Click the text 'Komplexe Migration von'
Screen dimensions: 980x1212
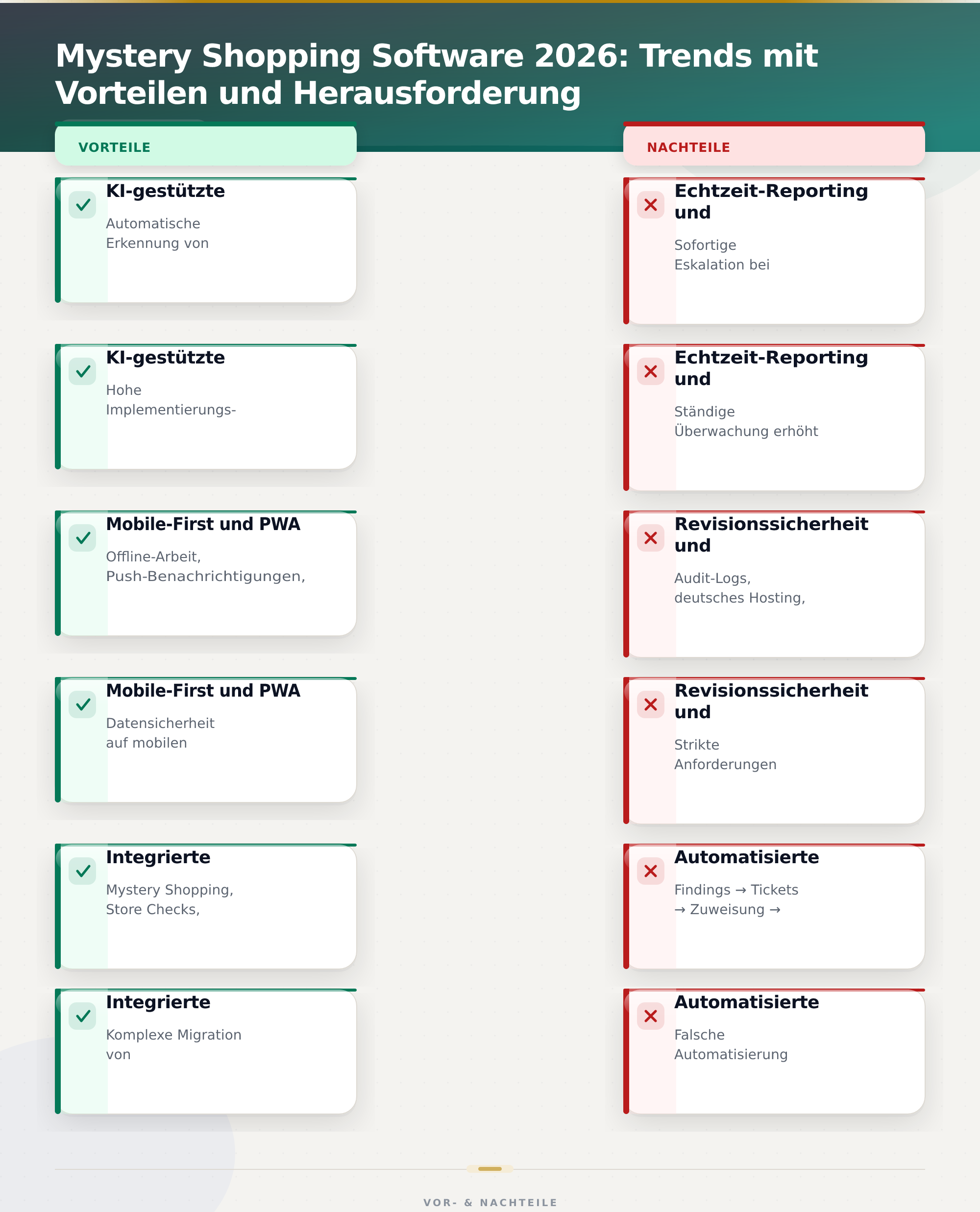point(174,1044)
